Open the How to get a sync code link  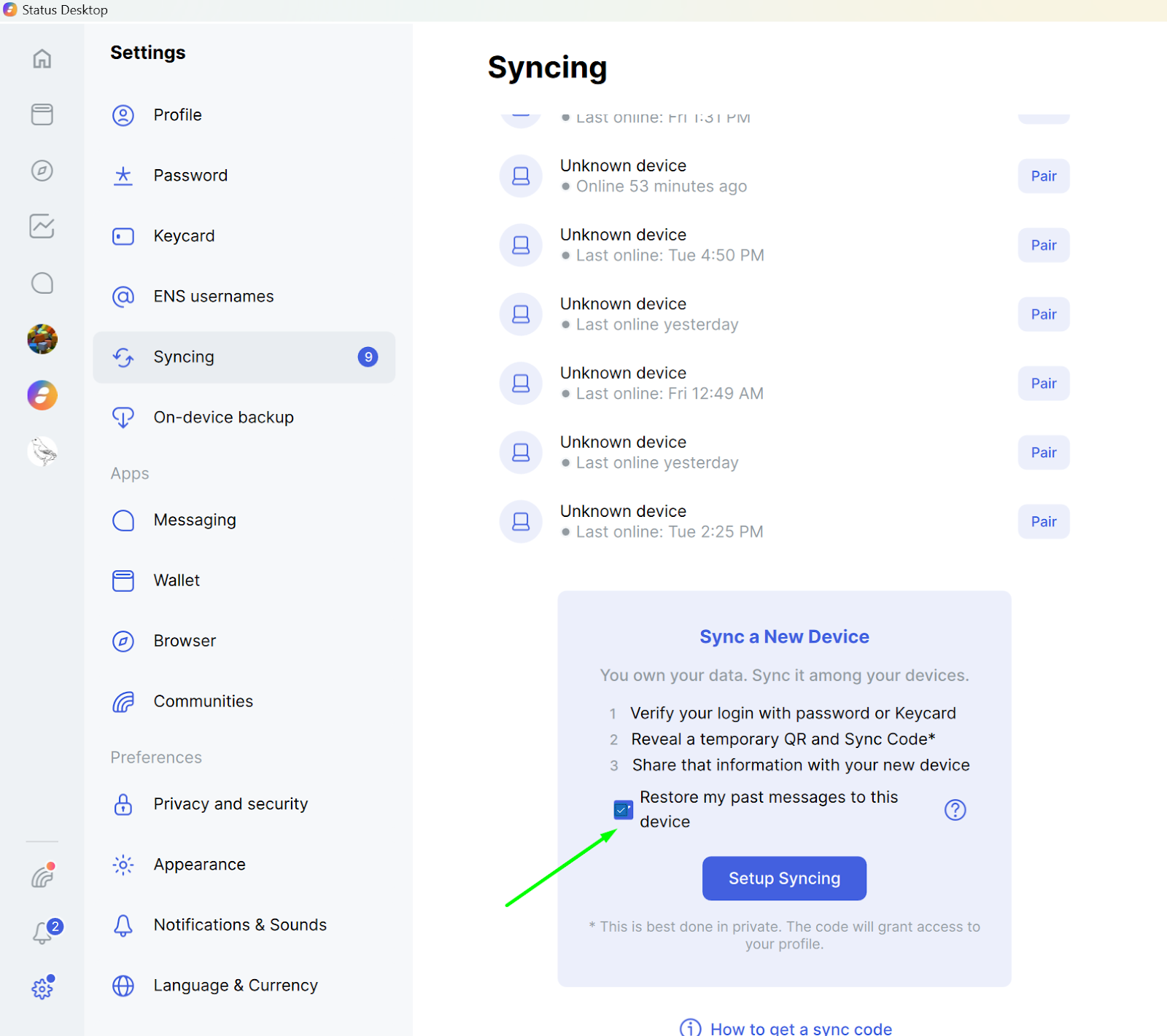click(x=800, y=1028)
